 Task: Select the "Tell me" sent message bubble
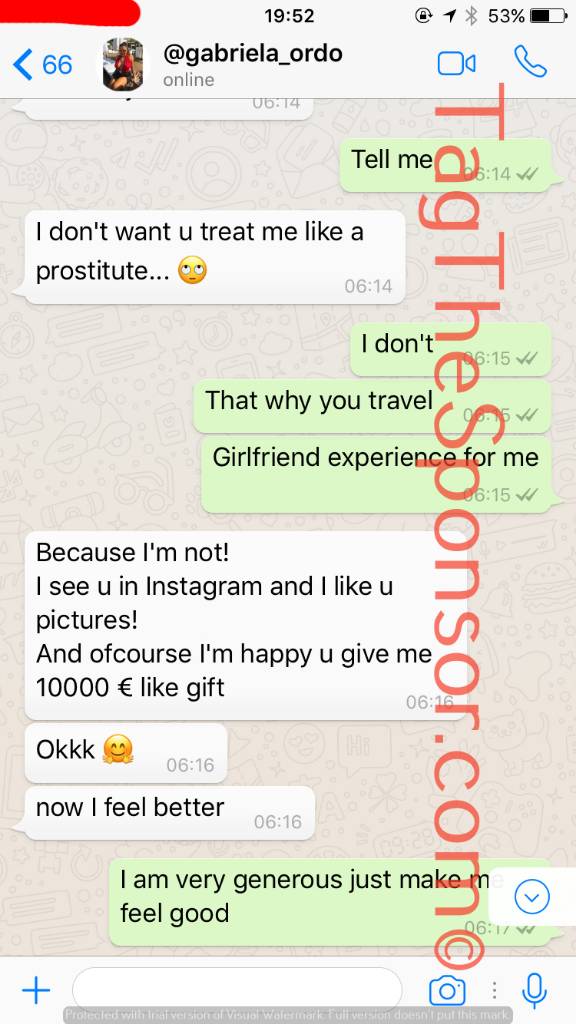click(x=445, y=165)
